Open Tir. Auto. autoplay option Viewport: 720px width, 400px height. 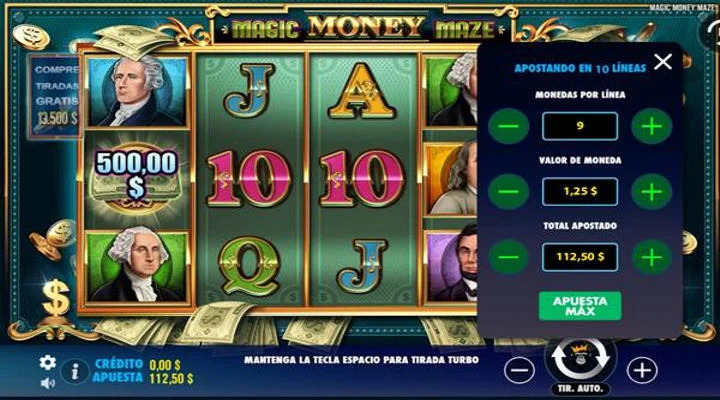pyautogui.click(x=580, y=389)
